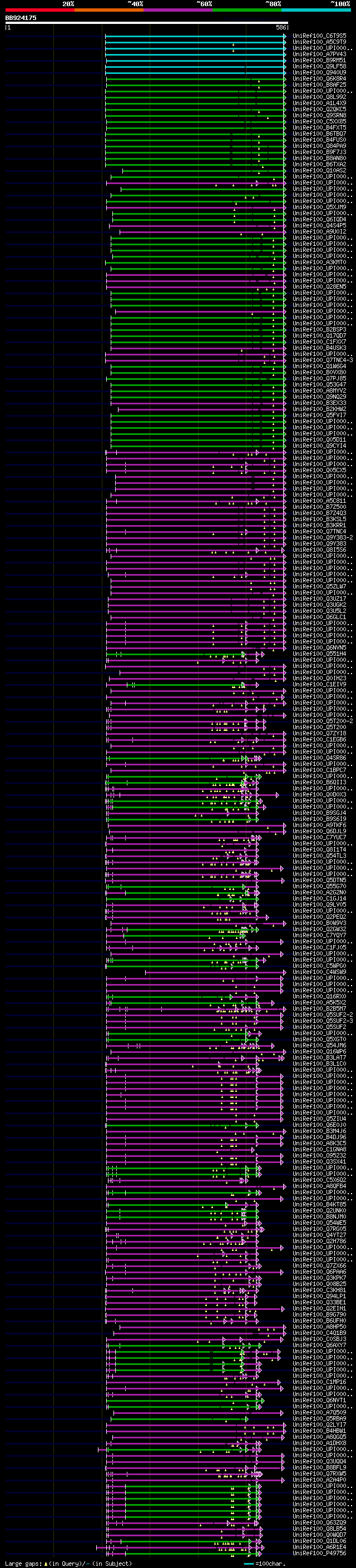Select label UniRef100_C7YUC7
The height and width of the screenshot is (1568, 356).
click(319, 837)
